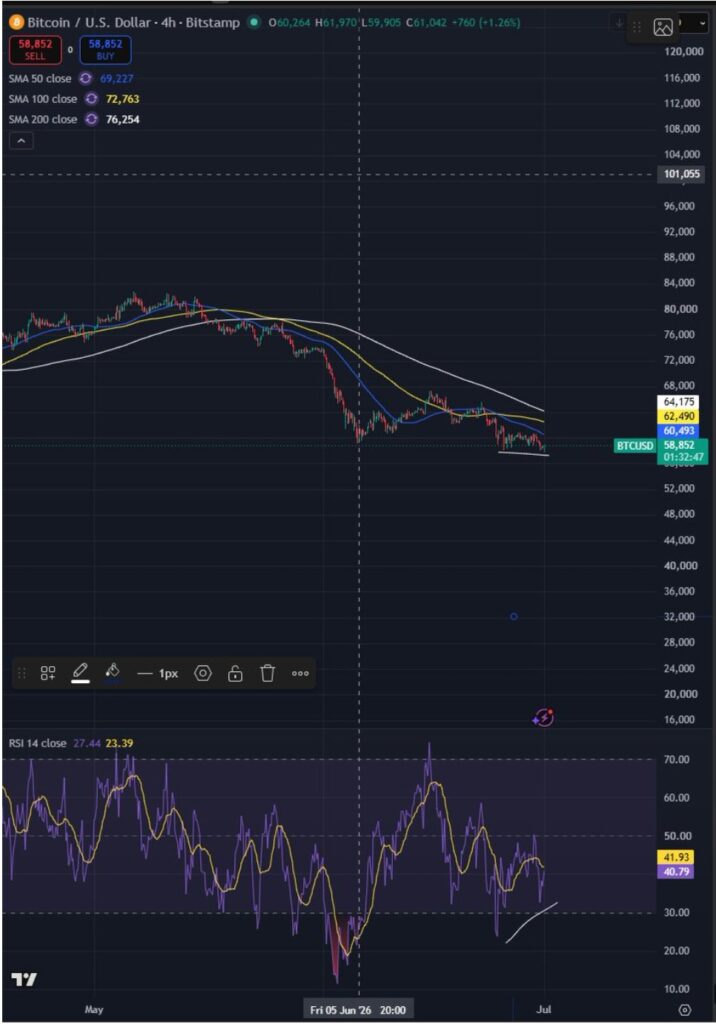Click the yellow 41.93 RSI value tag
Viewport: 716px width, 1024px height.
[676, 857]
